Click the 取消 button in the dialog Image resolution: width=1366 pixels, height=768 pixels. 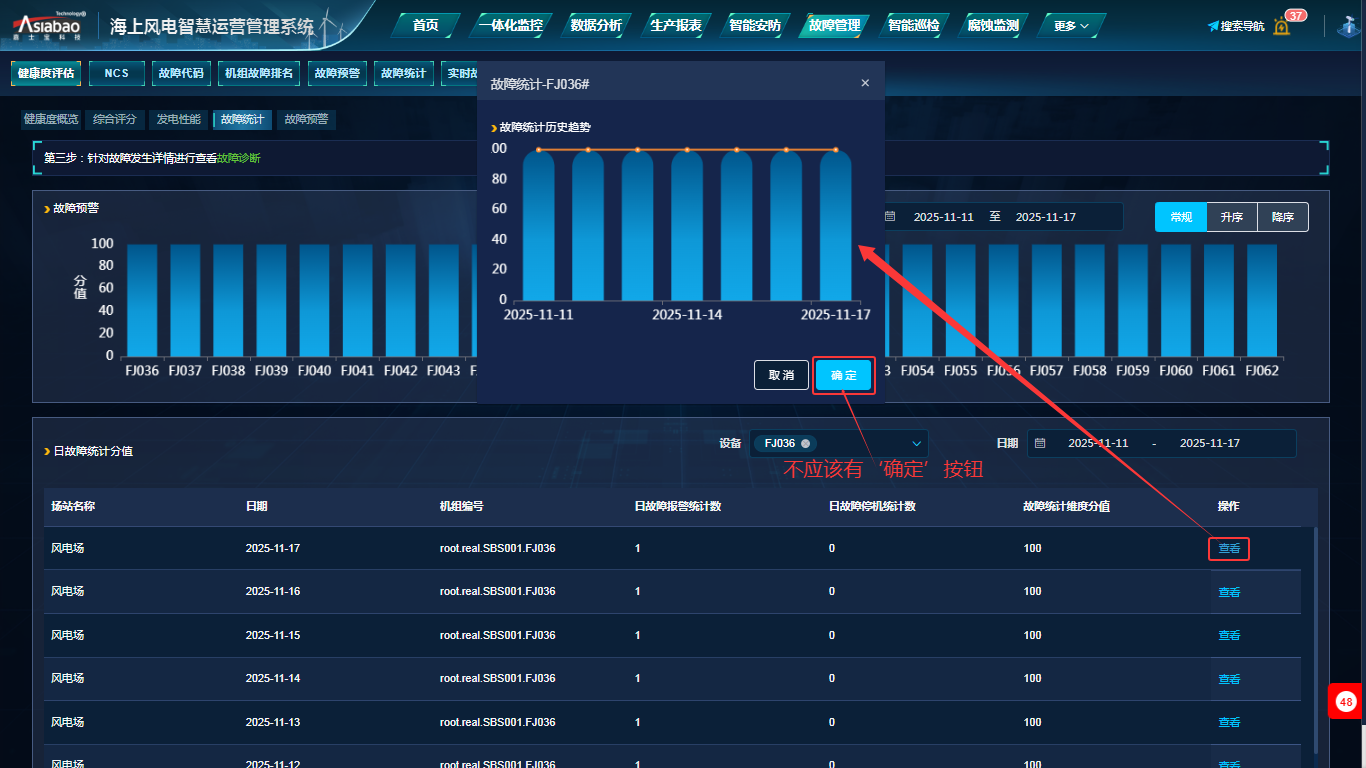(781, 375)
